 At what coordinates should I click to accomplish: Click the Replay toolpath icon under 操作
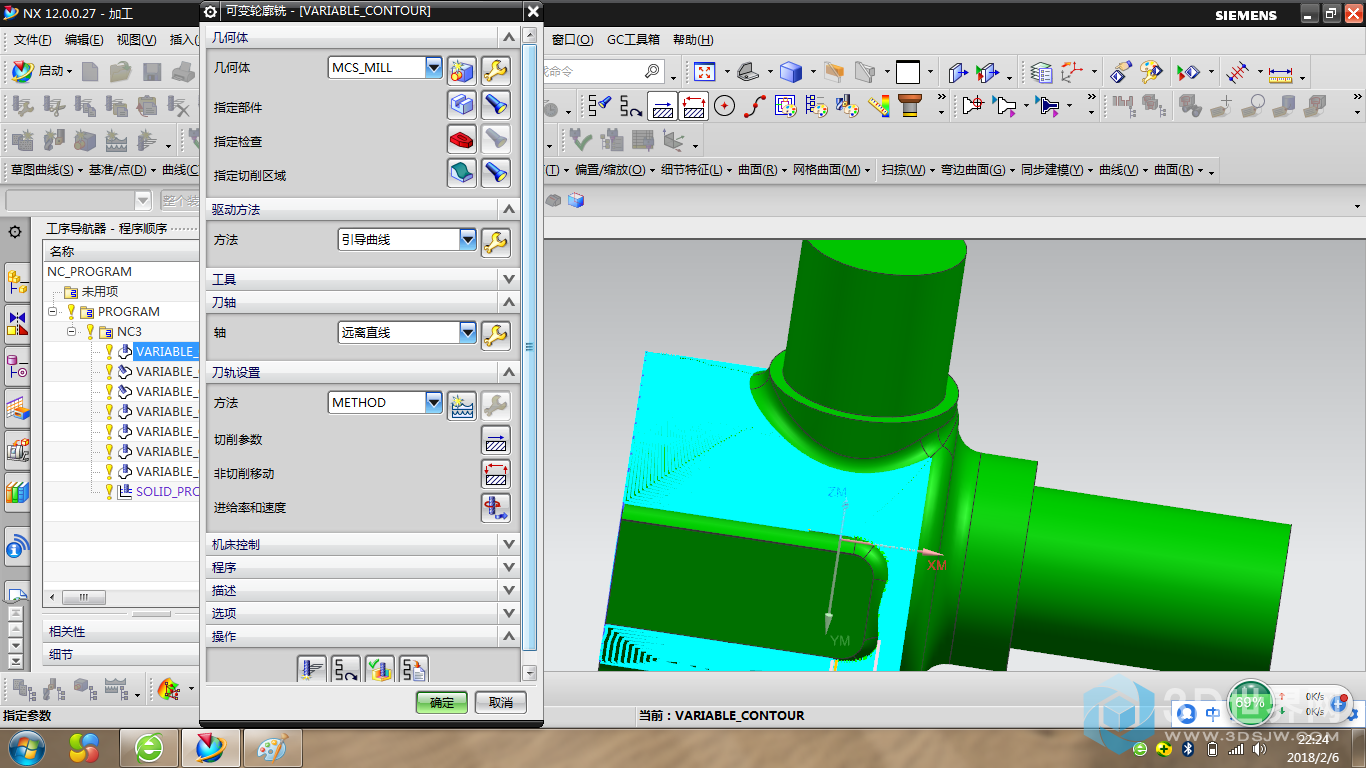(346, 669)
